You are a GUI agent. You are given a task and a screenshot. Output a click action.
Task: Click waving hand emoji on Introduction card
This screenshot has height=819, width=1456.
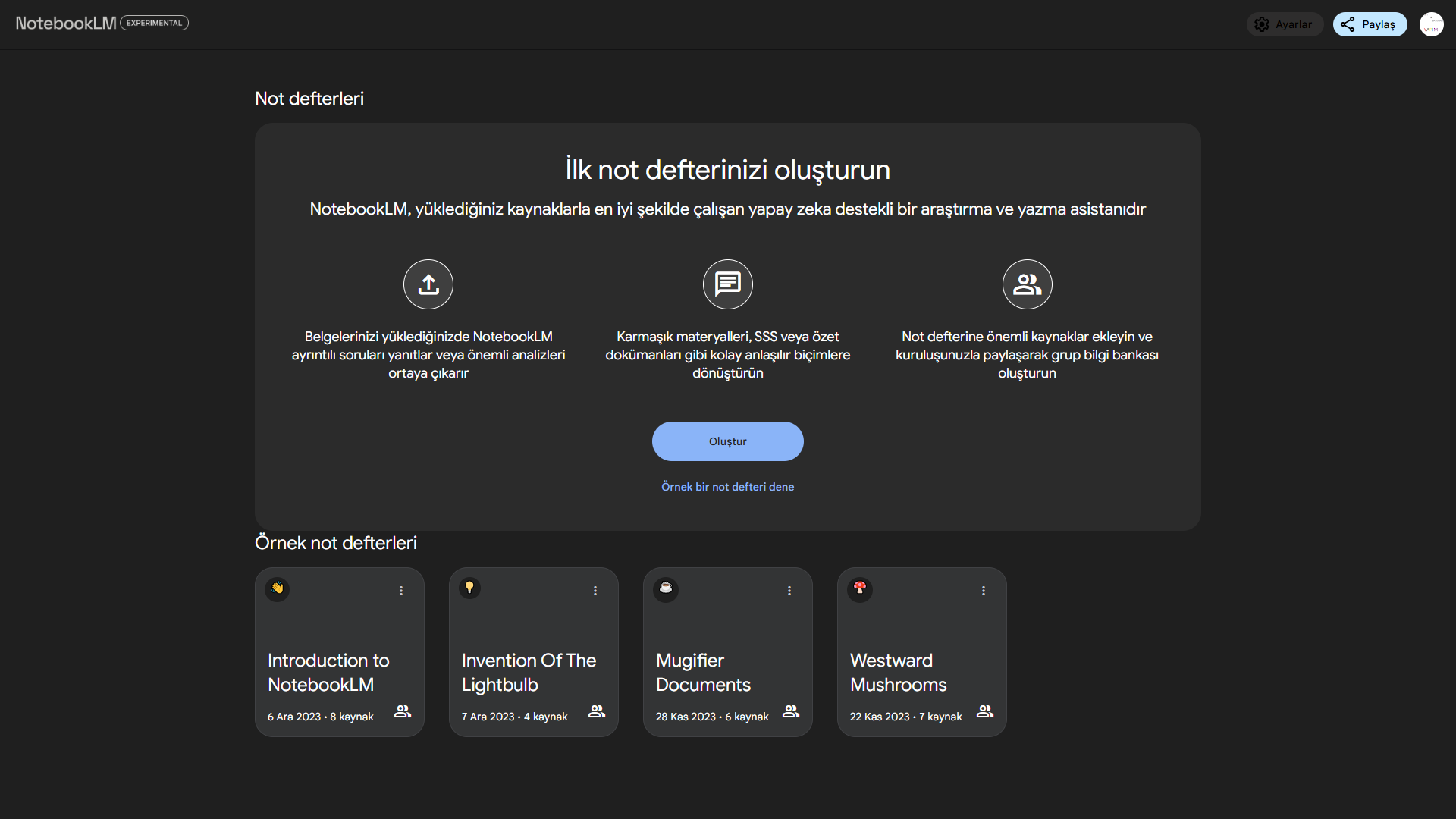[278, 588]
